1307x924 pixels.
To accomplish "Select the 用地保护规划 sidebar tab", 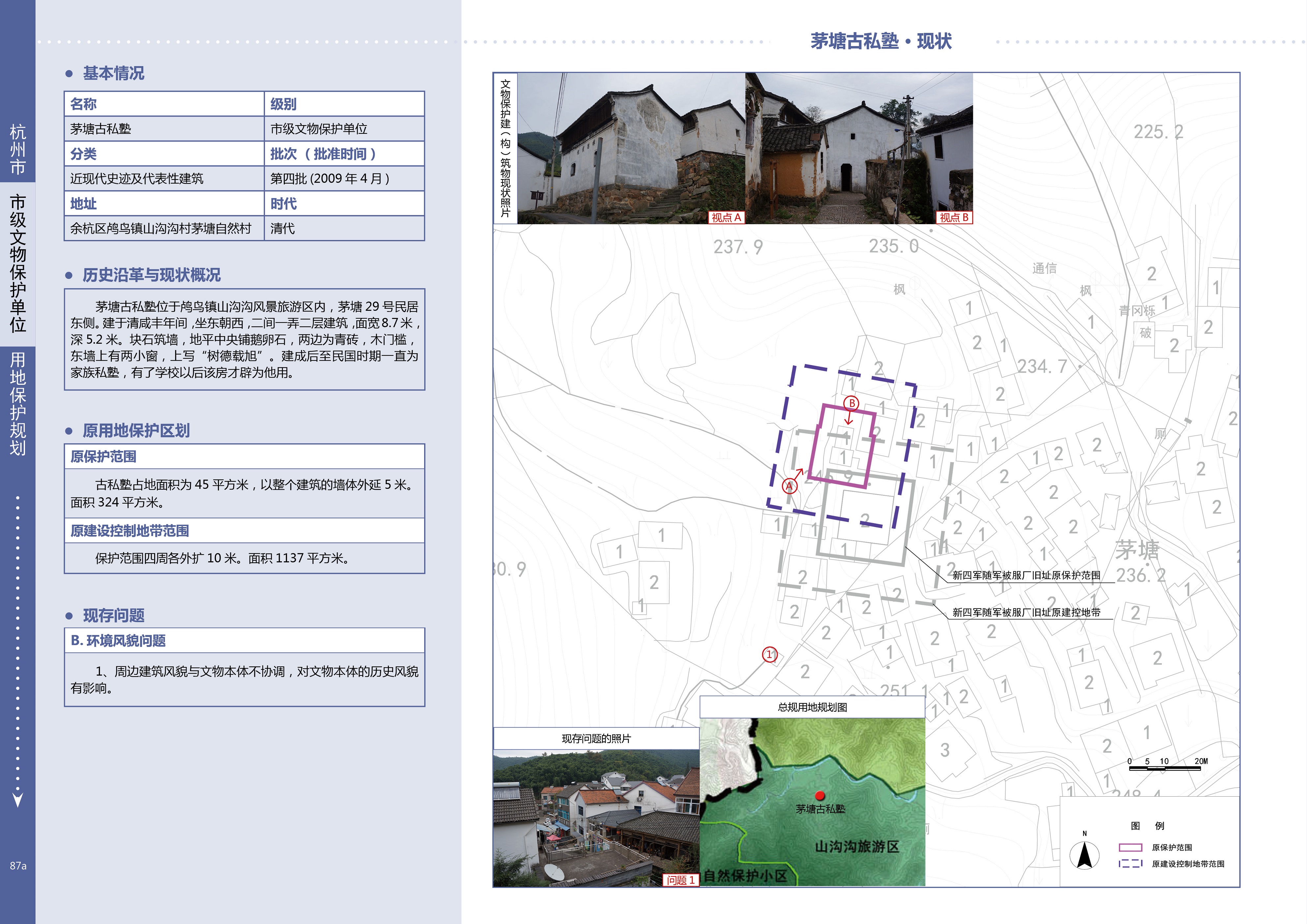I will pos(18,404).
